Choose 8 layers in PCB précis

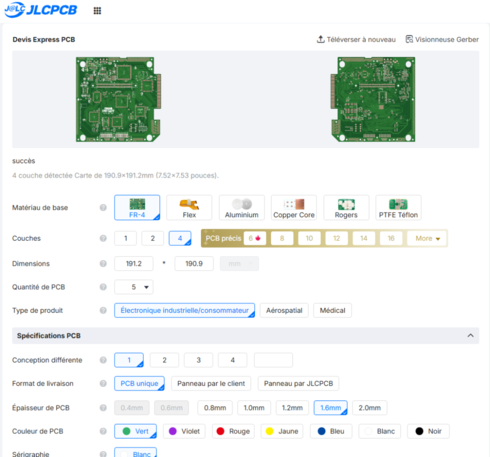point(282,238)
